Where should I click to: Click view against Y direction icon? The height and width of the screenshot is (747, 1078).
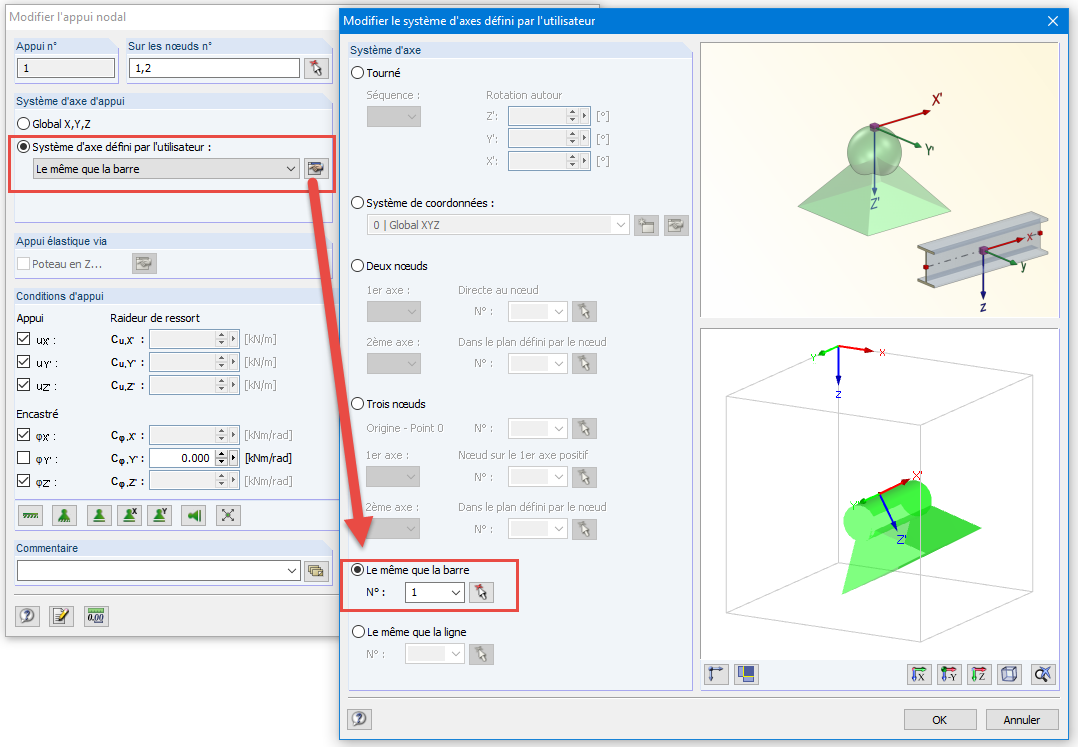(949, 674)
